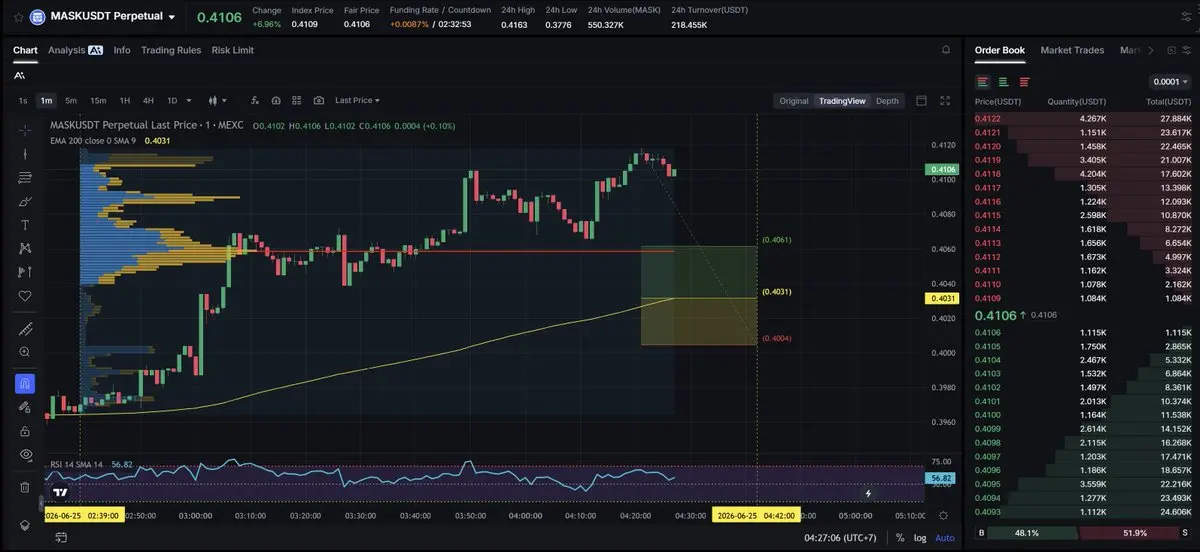The width and height of the screenshot is (1200, 552).
Task: Show both buy and sell orders view
Action: [x=983, y=82]
